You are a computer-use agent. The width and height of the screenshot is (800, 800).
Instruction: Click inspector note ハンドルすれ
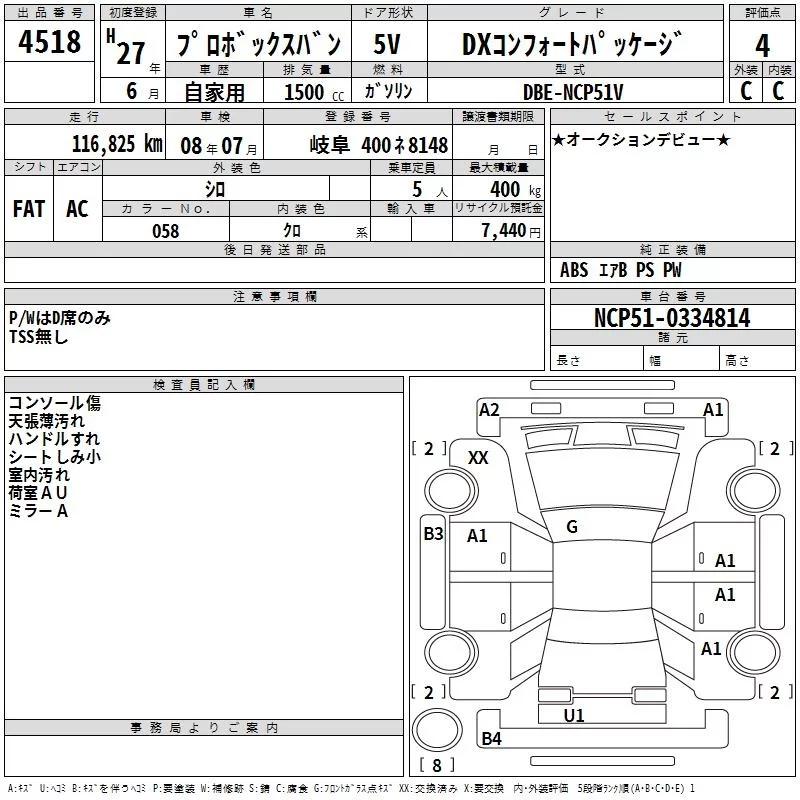(54, 439)
